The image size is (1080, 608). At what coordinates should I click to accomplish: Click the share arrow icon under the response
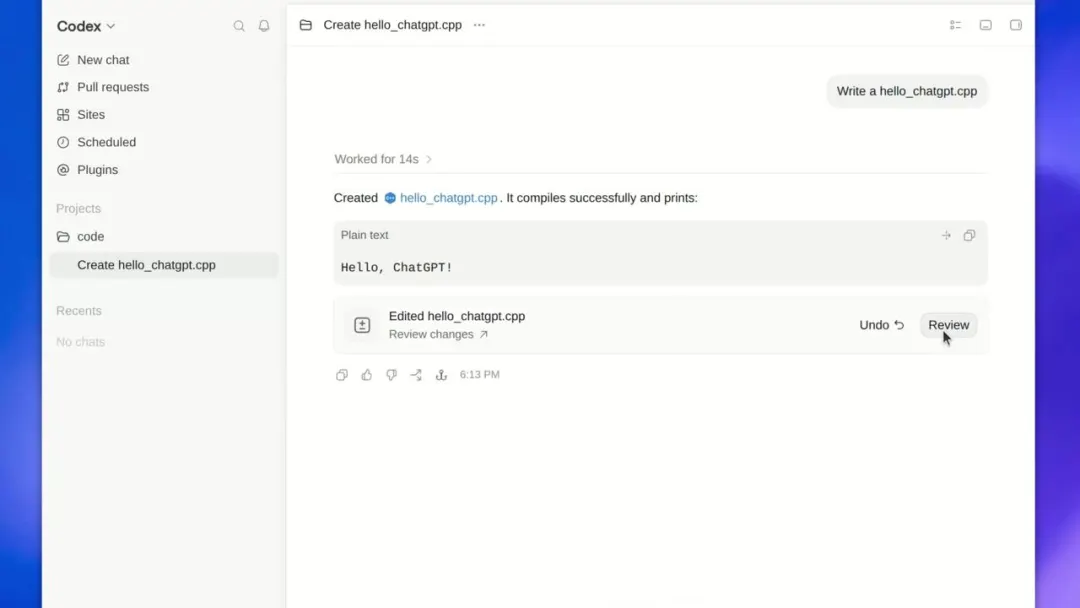(416, 375)
